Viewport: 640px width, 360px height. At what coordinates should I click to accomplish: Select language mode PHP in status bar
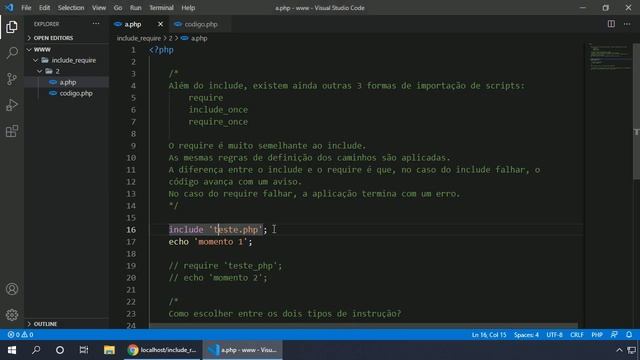(597, 335)
